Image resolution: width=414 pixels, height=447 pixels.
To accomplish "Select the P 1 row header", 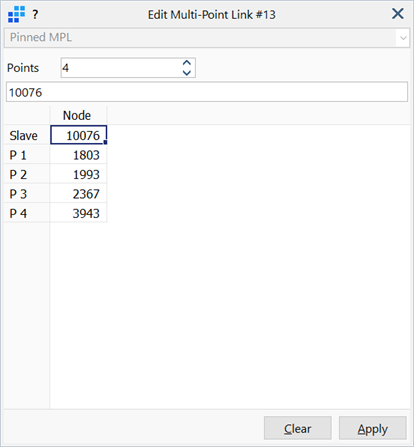I will (x=27, y=155).
